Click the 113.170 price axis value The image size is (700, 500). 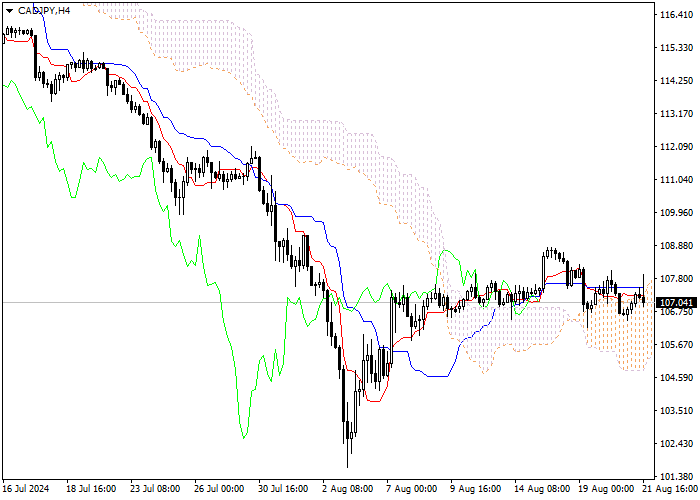click(x=677, y=114)
